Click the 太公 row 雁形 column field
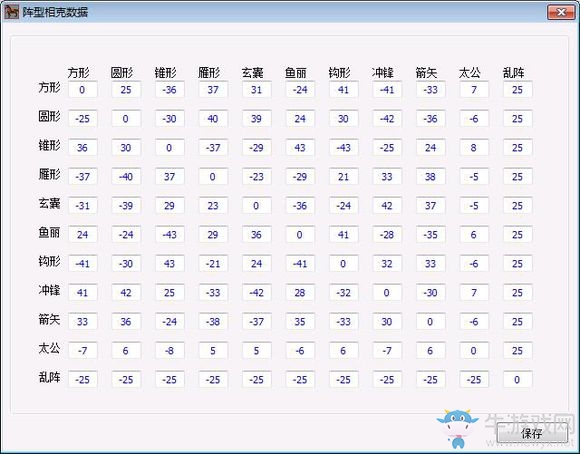The width and height of the screenshot is (580, 454). [213, 350]
